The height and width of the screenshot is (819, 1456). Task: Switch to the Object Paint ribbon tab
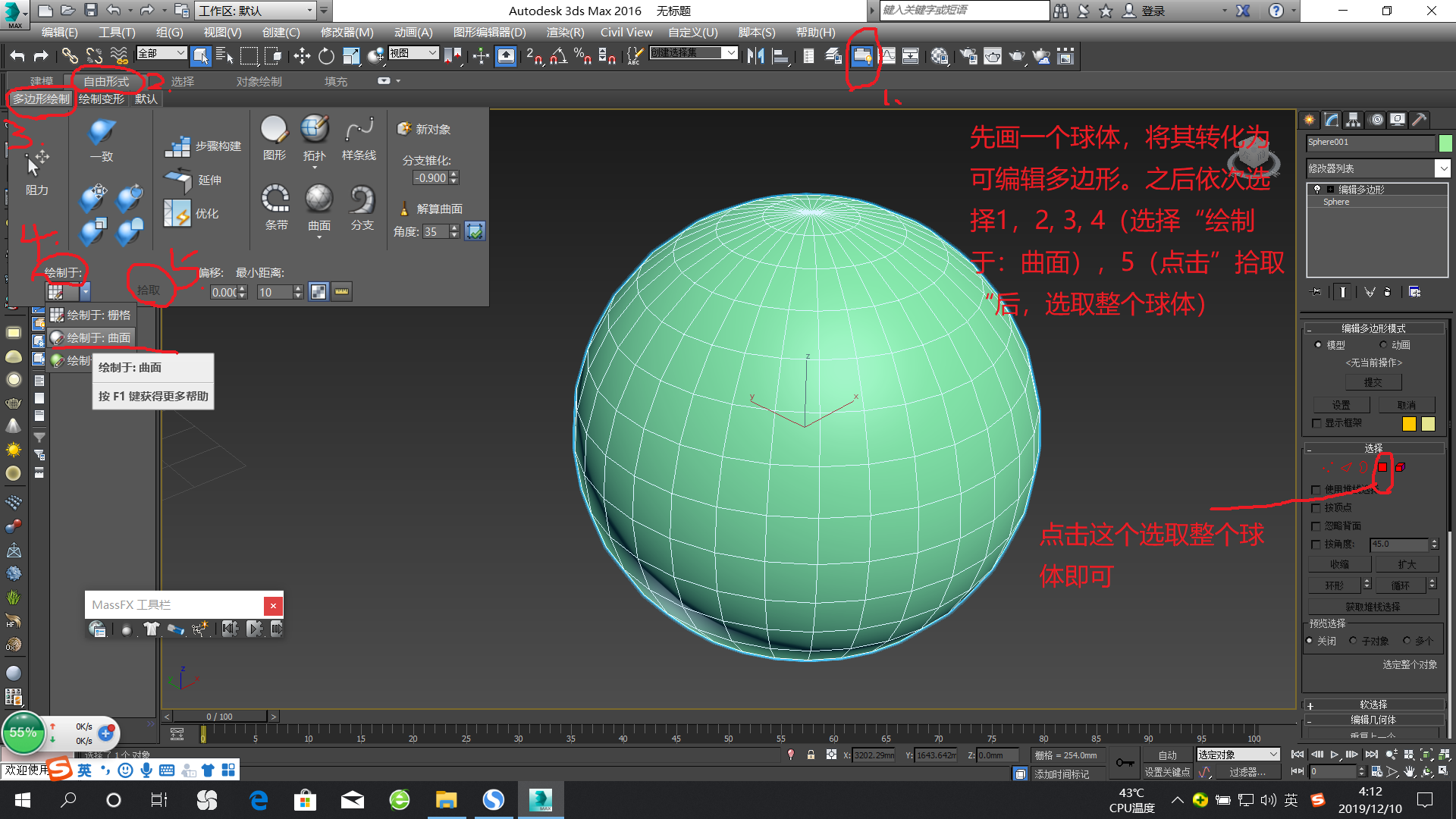[259, 81]
